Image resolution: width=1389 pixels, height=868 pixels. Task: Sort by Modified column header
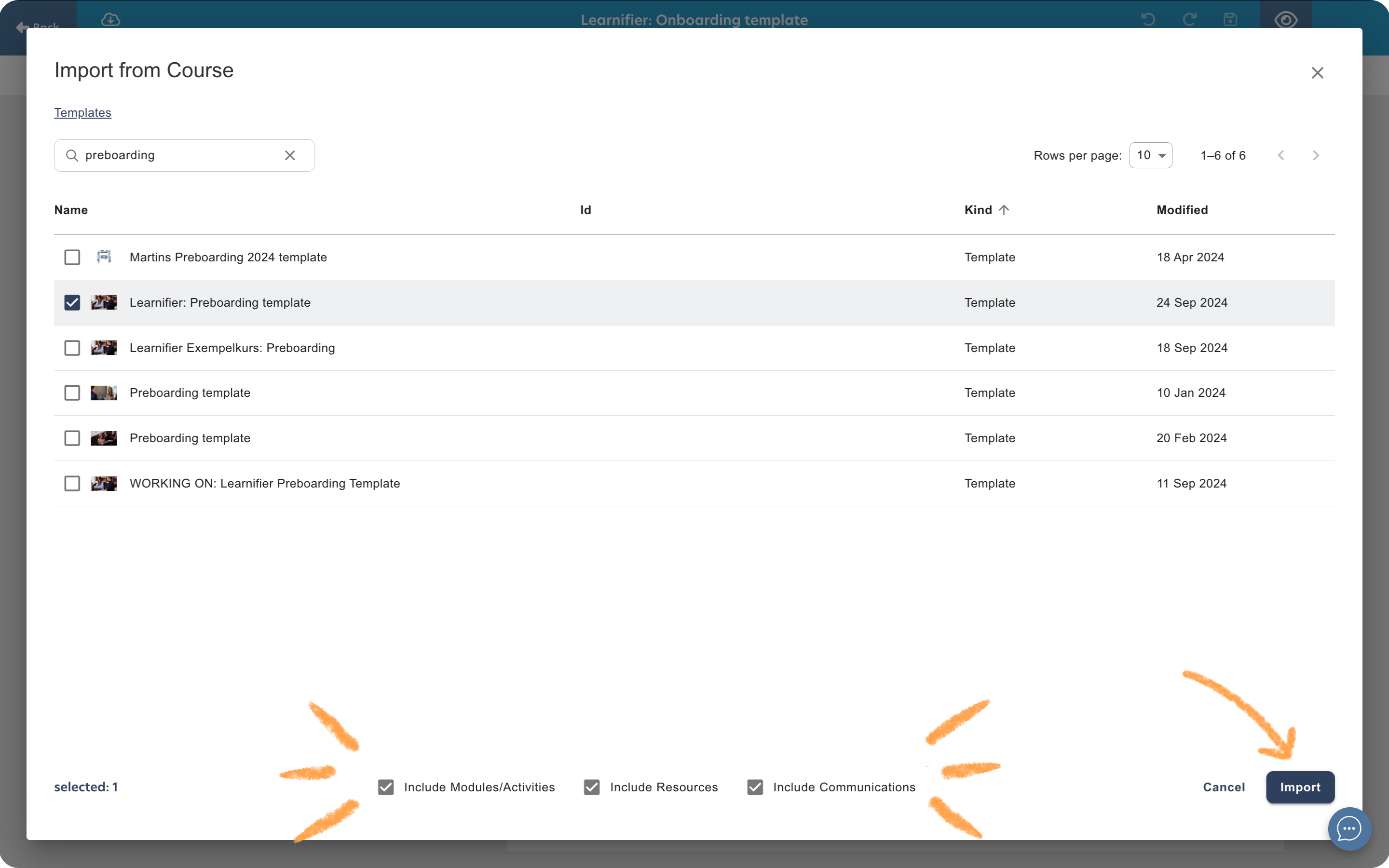(x=1183, y=210)
